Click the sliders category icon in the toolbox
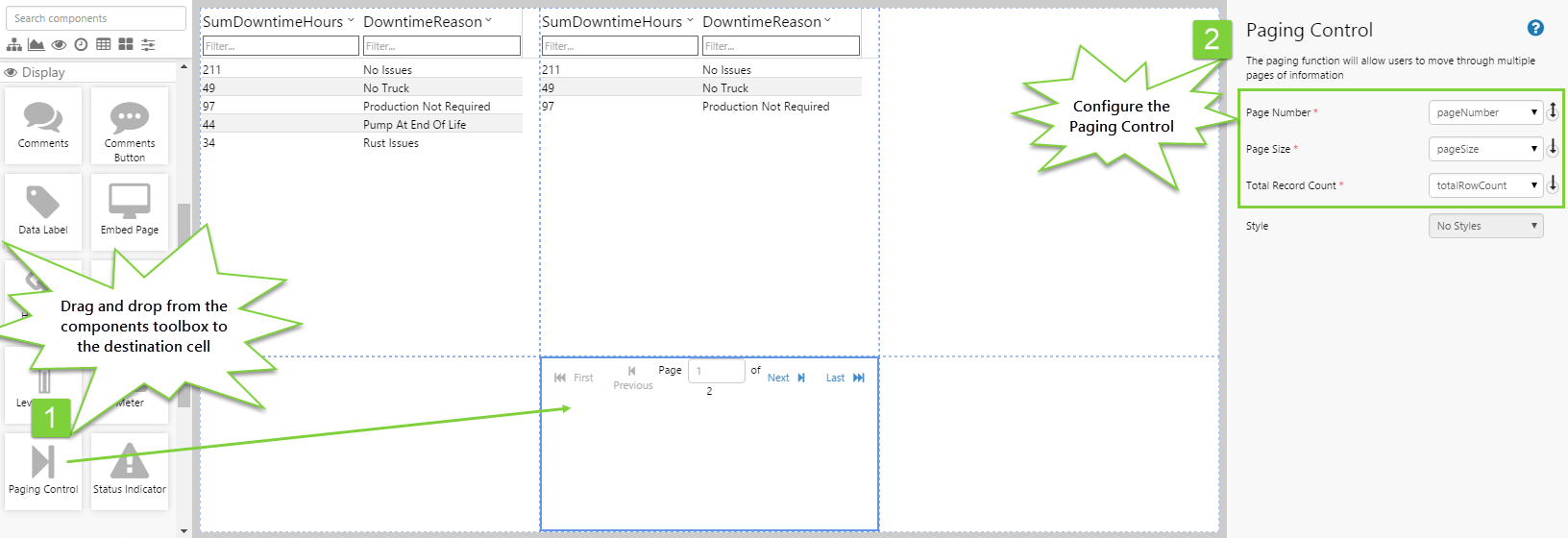This screenshot has height=538, width=1568. click(x=148, y=44)
